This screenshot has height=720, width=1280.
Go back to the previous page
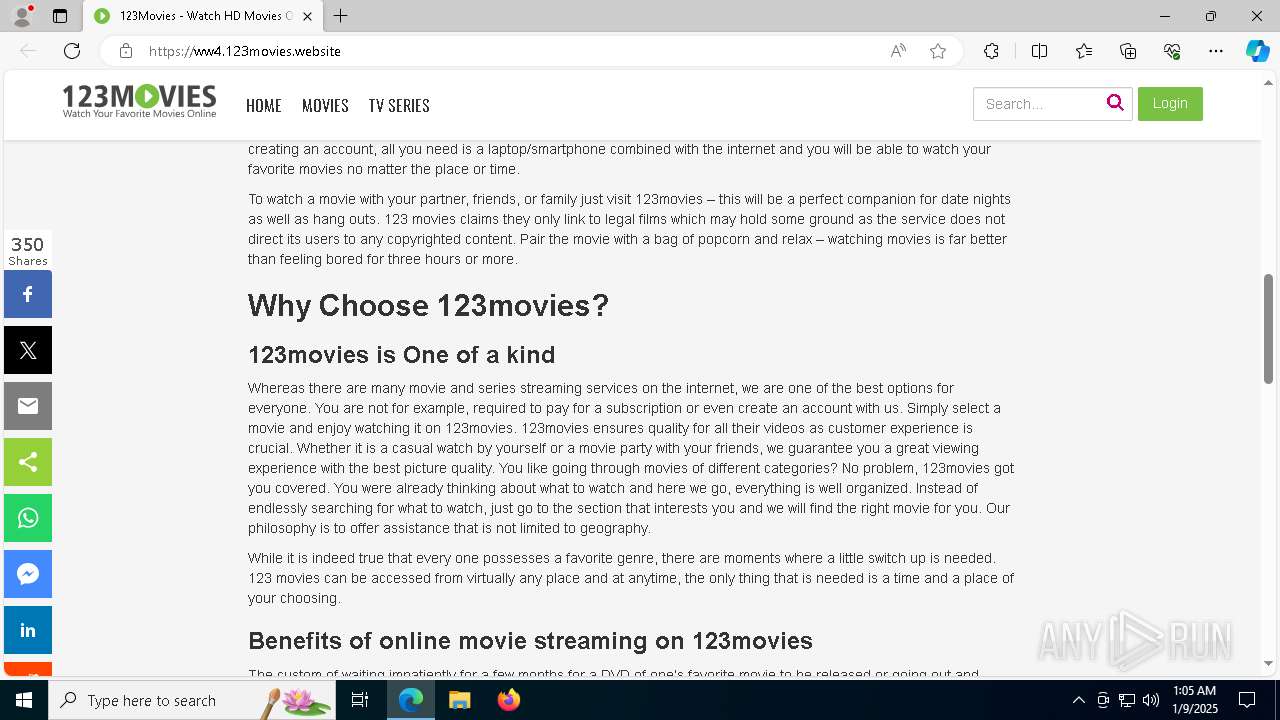pyautogui.click(x=28, y=51)
